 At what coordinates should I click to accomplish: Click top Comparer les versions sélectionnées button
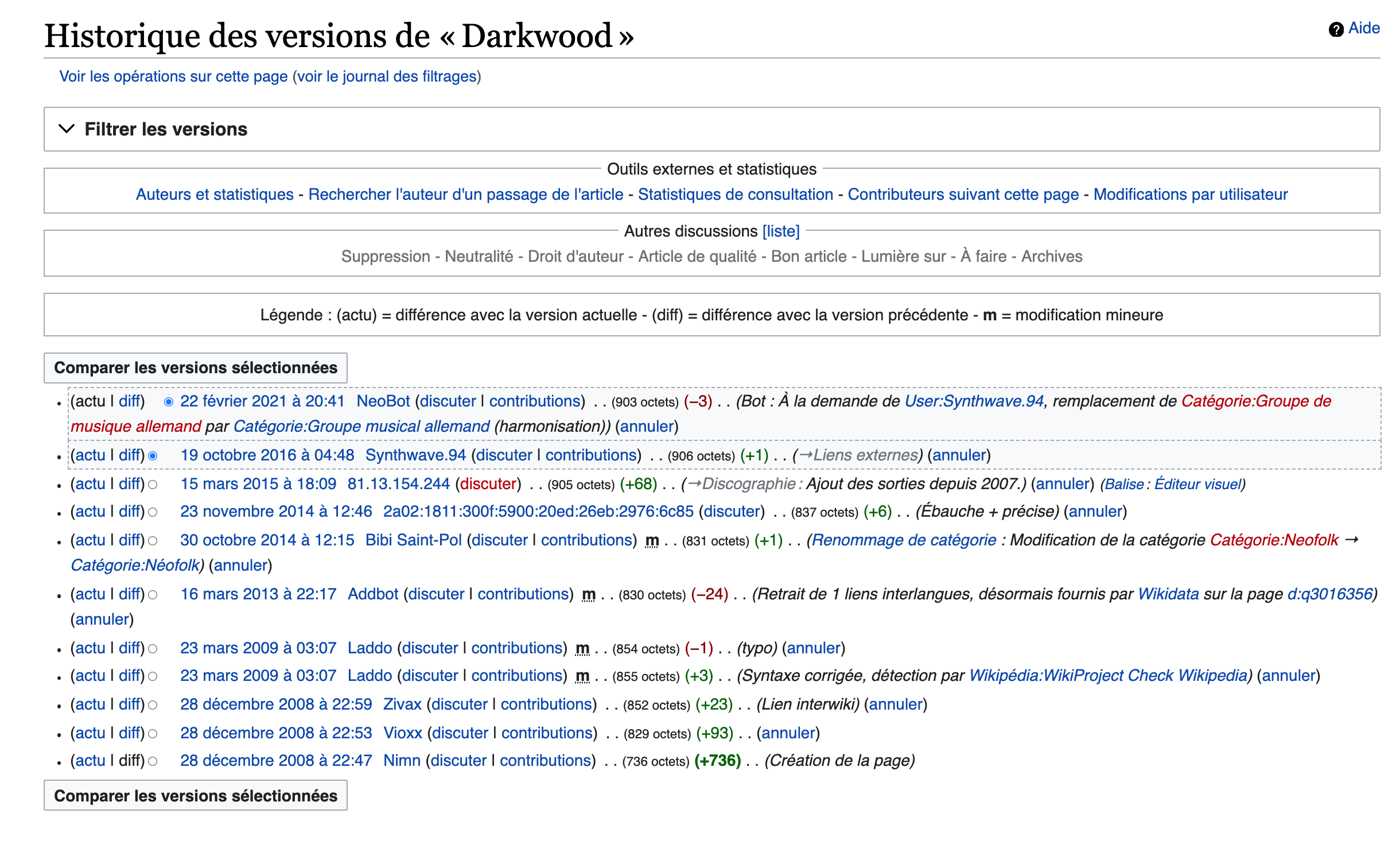pyautogui.click(x=196, y=367)
